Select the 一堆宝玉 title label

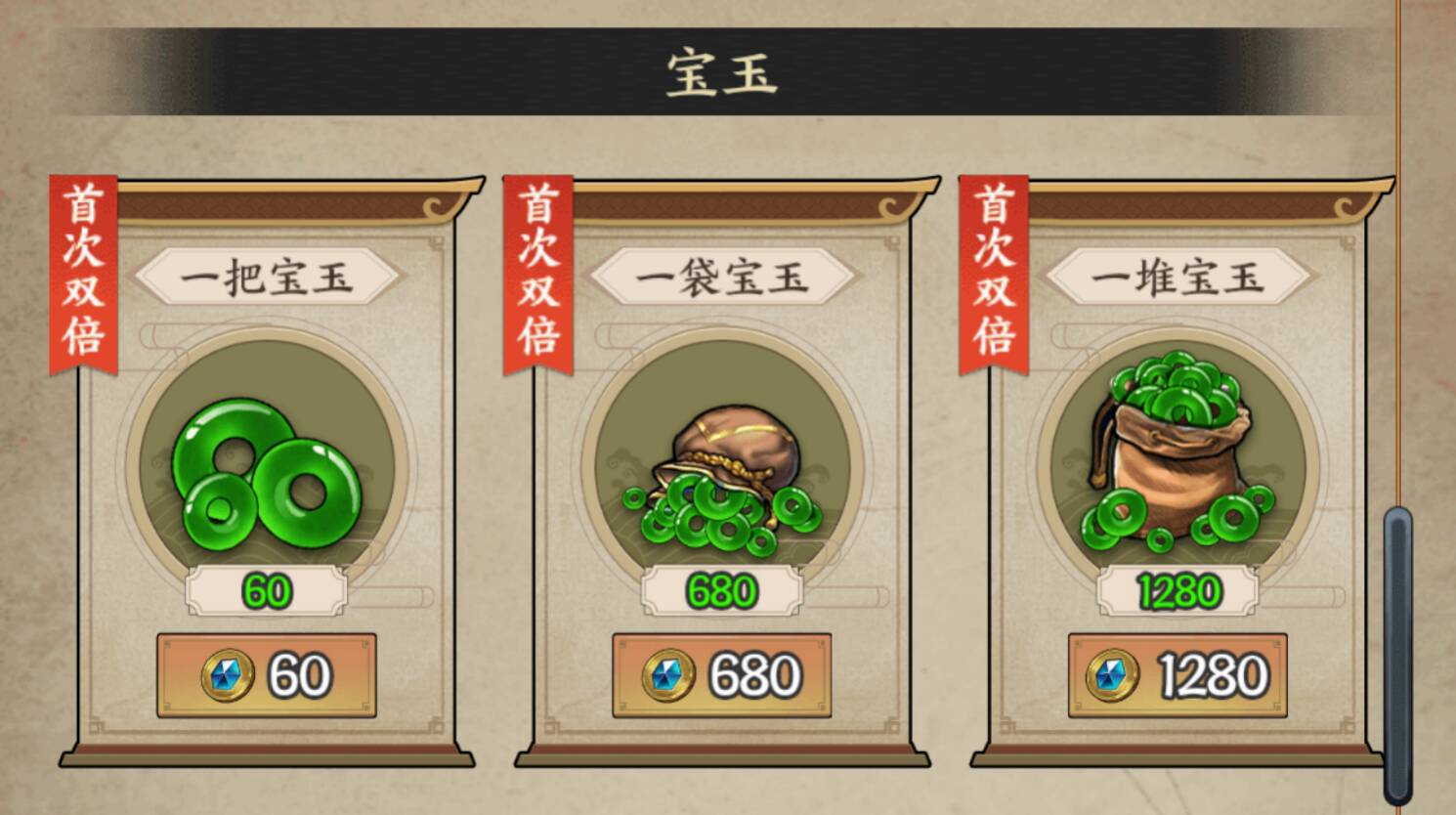[x=1178, y=278]
